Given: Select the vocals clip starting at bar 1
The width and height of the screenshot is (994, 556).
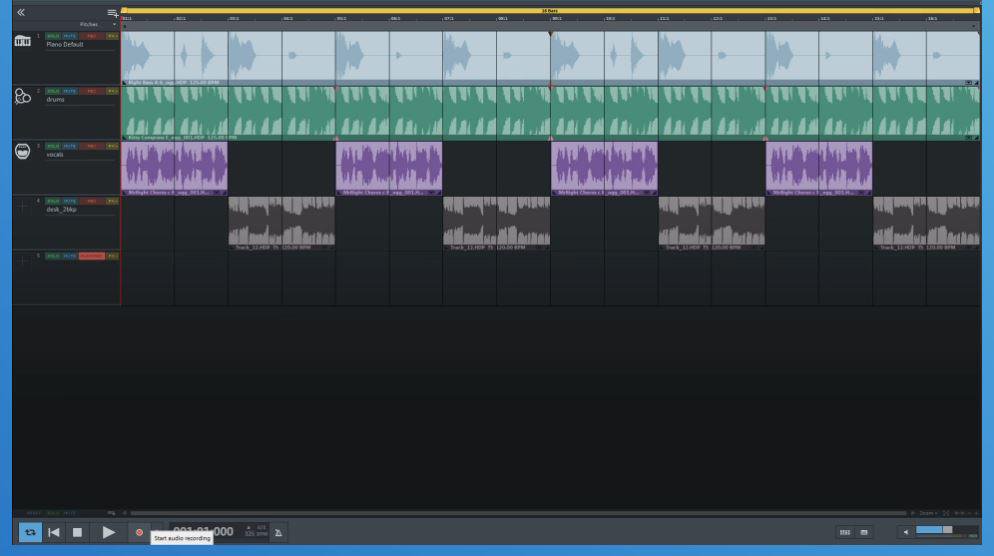Looking at the screenshot, I should [174, 168].
